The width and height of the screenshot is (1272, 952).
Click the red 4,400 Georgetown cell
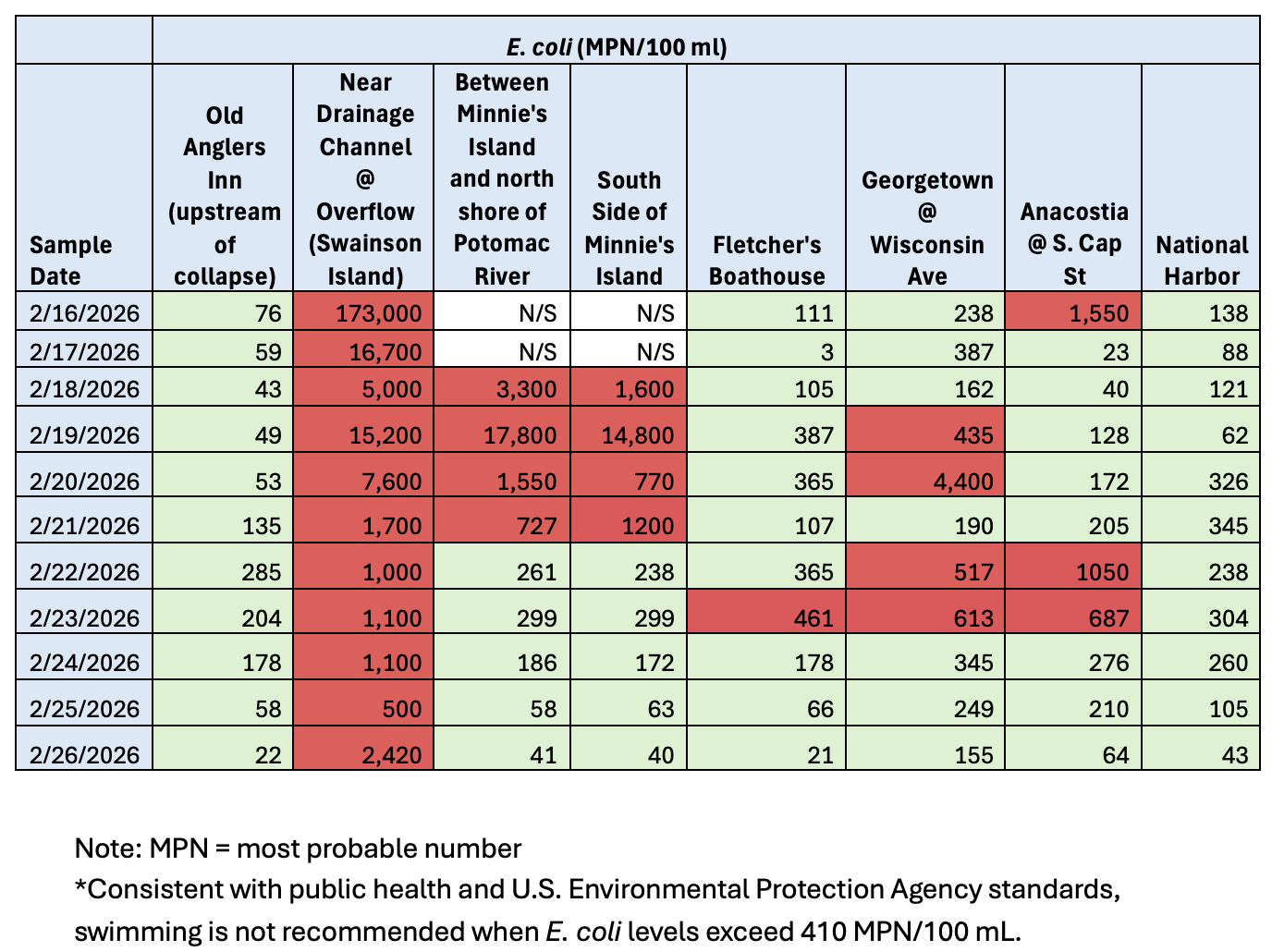(x=926, y=482)
